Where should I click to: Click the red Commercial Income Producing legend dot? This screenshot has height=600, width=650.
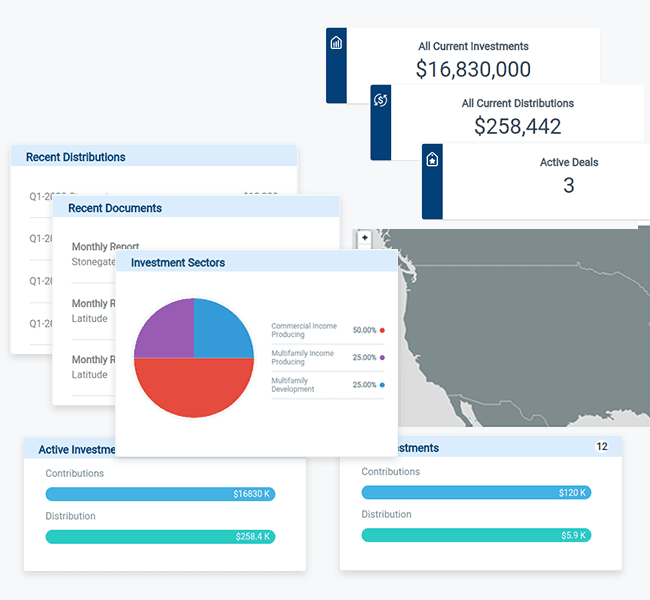[382, 330]
